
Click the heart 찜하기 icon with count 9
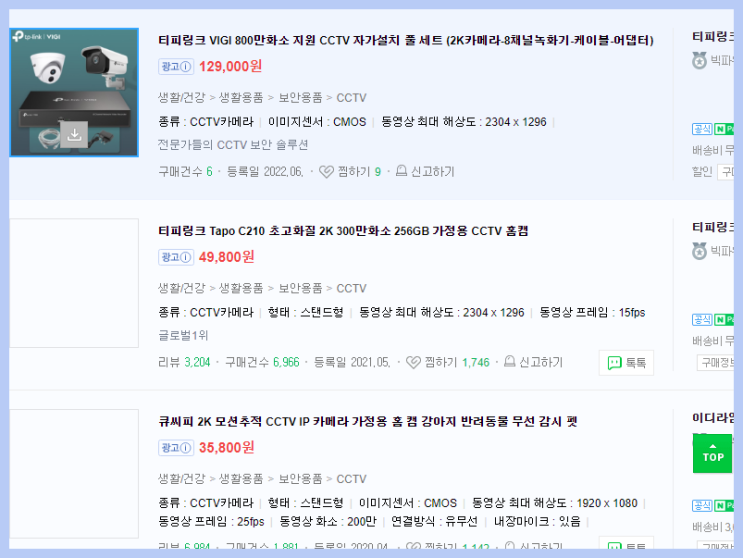click(326, 171)
